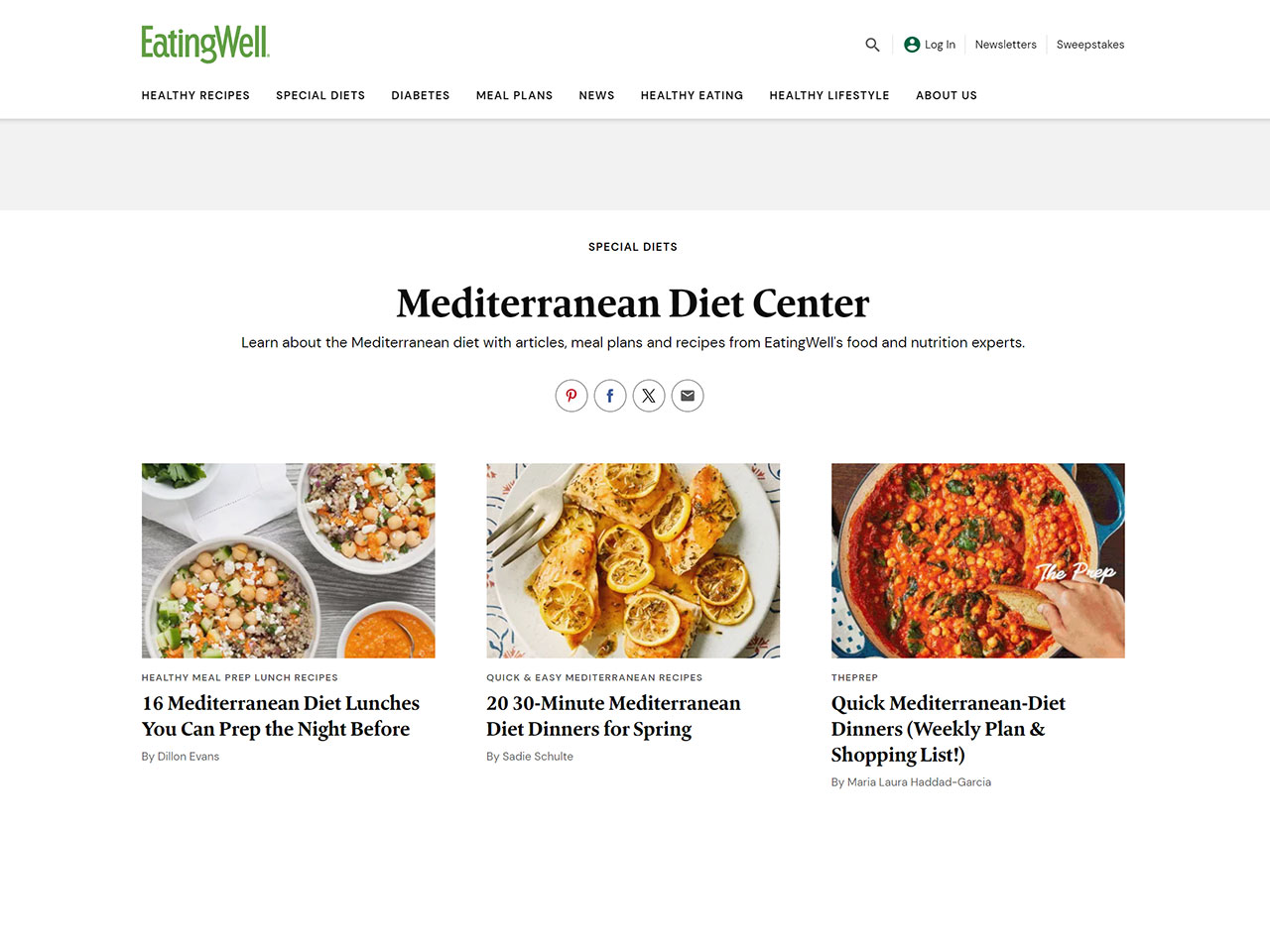Click the EatingWell logo

click(x=205, y=44)
